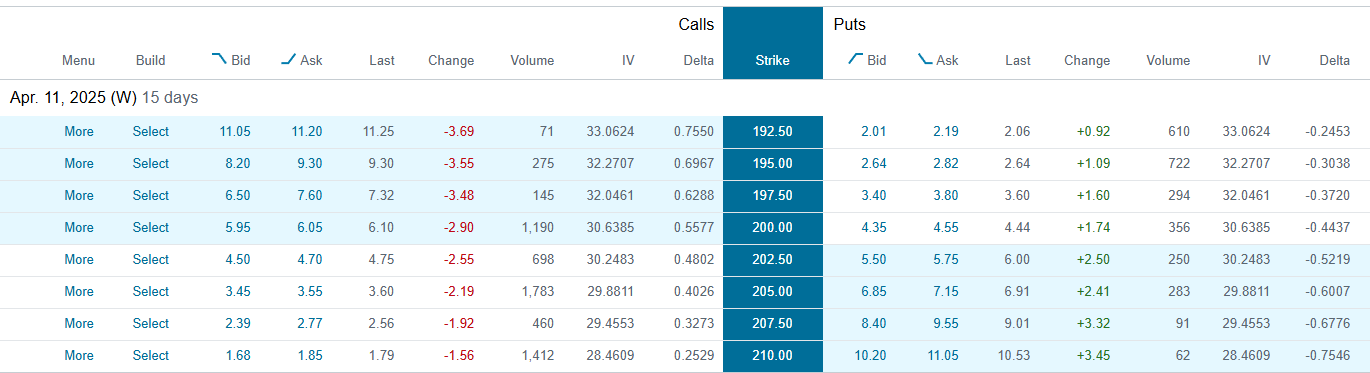Click the Puts Delta column header
The width and height of the screenshot is (1370, 373).
click(x=1334, y=60)
